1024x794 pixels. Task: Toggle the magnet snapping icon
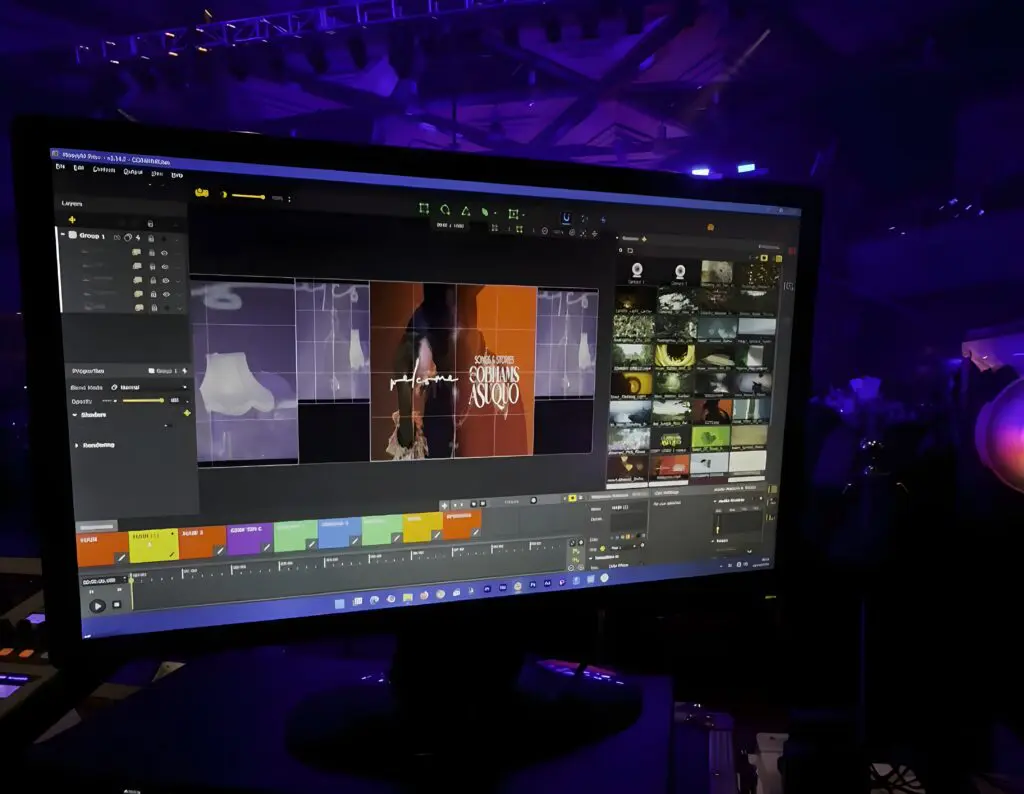click(x=566, y=217)
